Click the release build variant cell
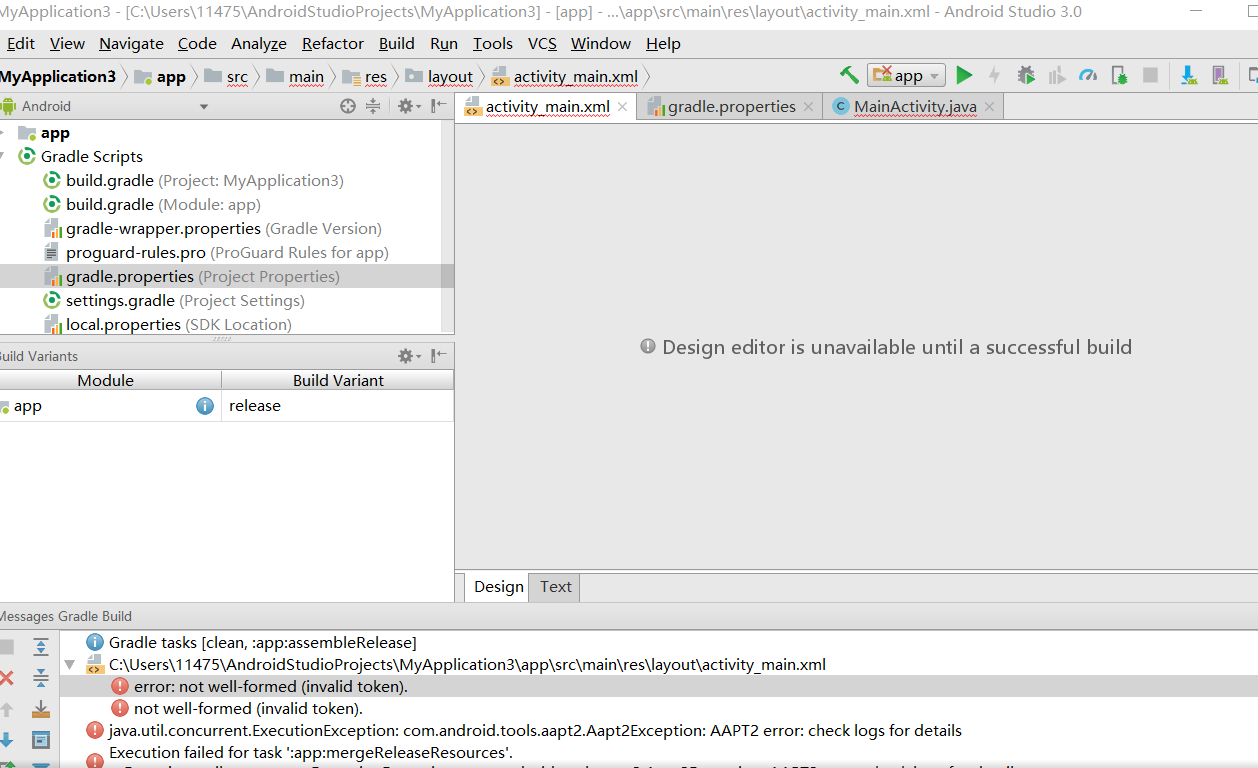This screenshot has height=768, width=1258. tap(337, 406)
